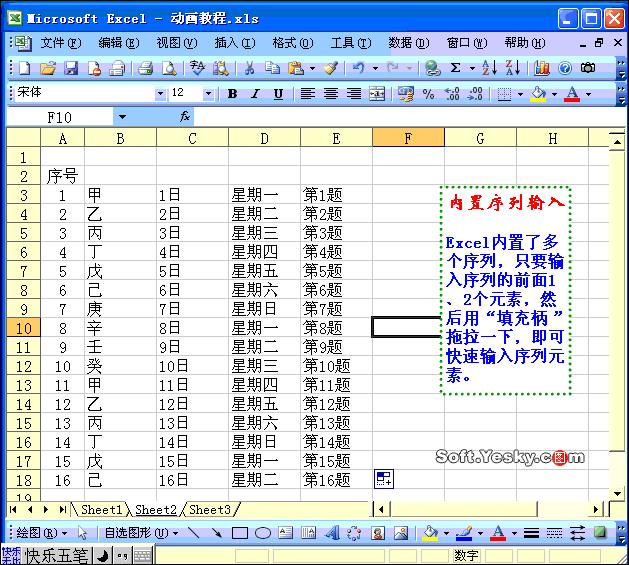Select column F header

point(408,138)
